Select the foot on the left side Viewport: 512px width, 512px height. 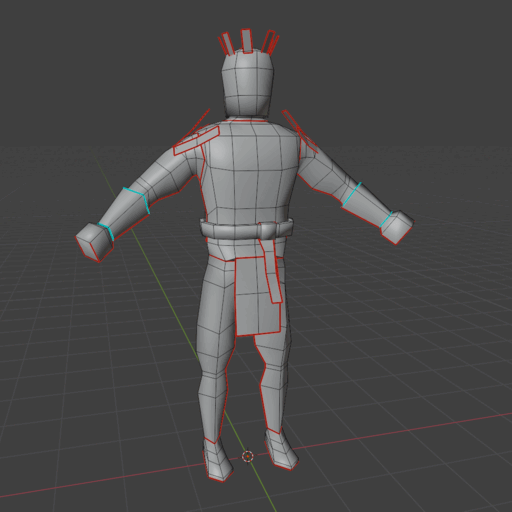coord(218,460)
